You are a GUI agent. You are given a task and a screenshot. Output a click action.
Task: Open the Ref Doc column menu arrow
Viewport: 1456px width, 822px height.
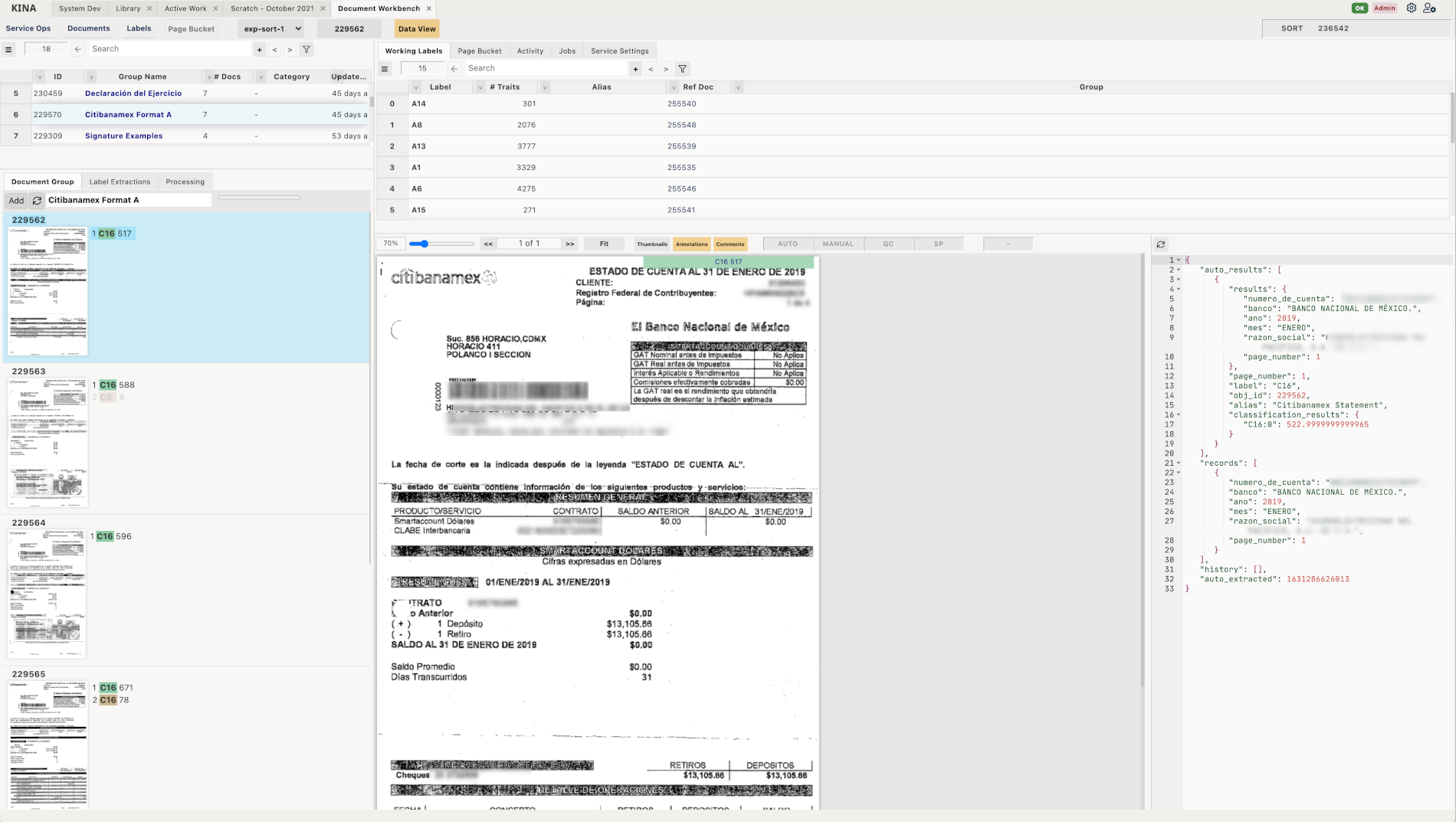[x=674, y=87]
